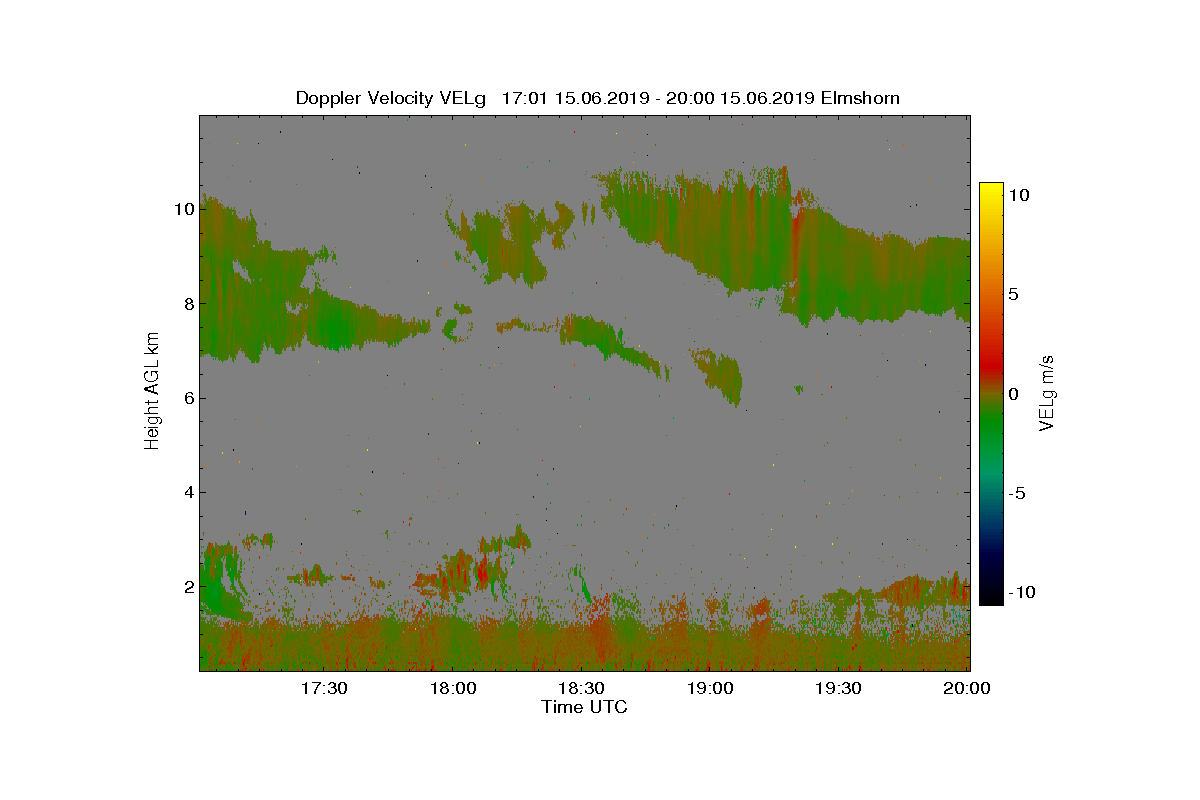This screenshot has height=800, width=1200.
Task: Click the height tick label 4
Action: point(187,492)
